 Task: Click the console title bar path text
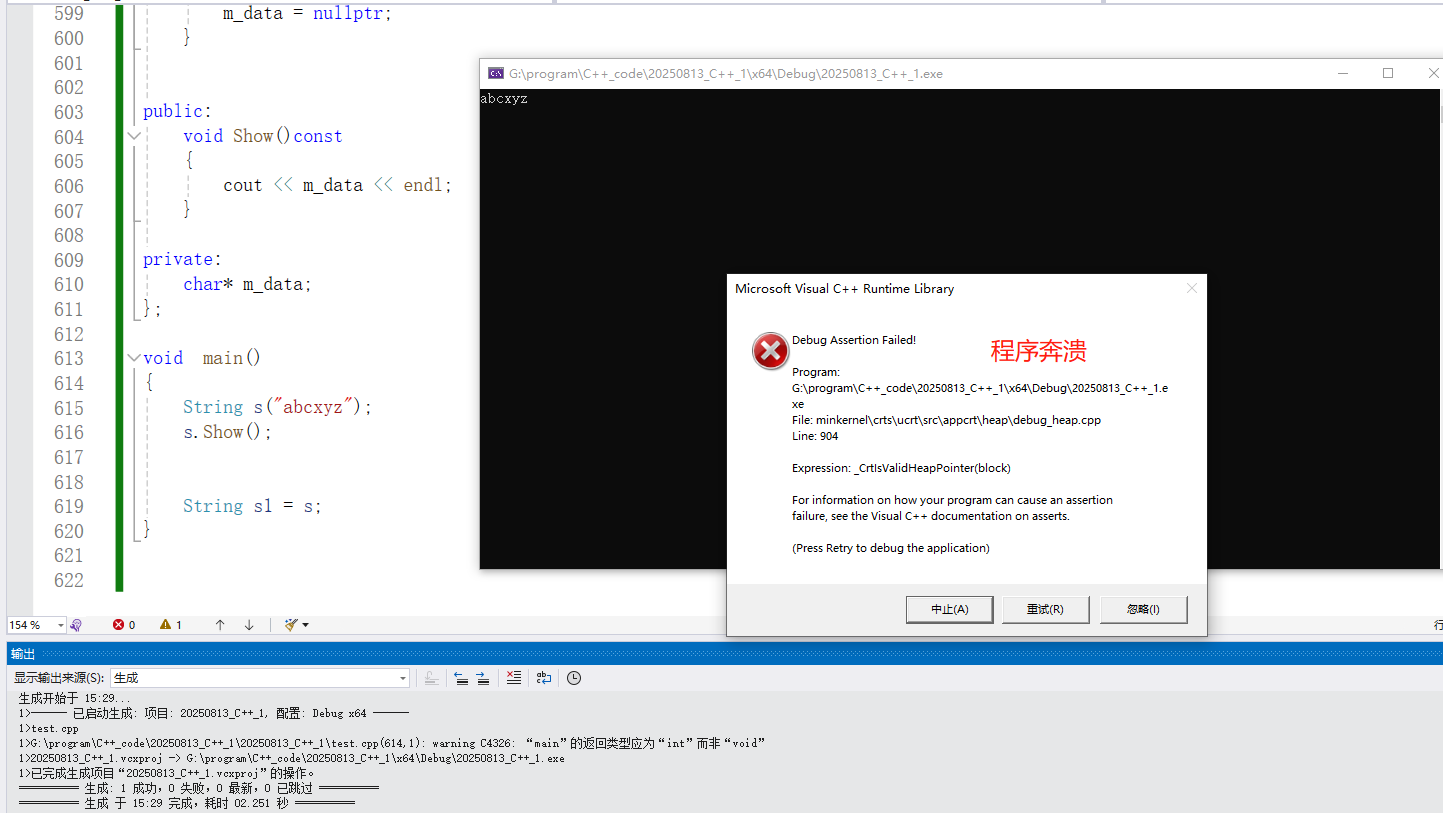(726, 73)
